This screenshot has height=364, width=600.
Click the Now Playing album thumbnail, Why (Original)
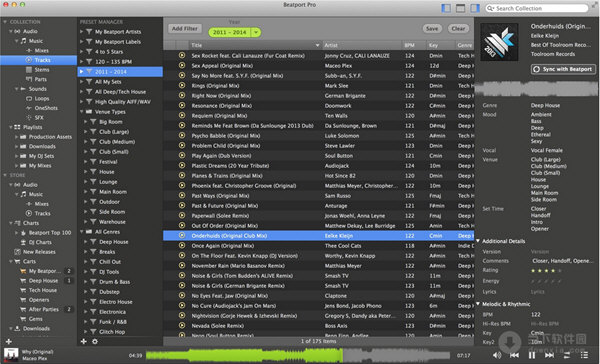tap(11, 355)
